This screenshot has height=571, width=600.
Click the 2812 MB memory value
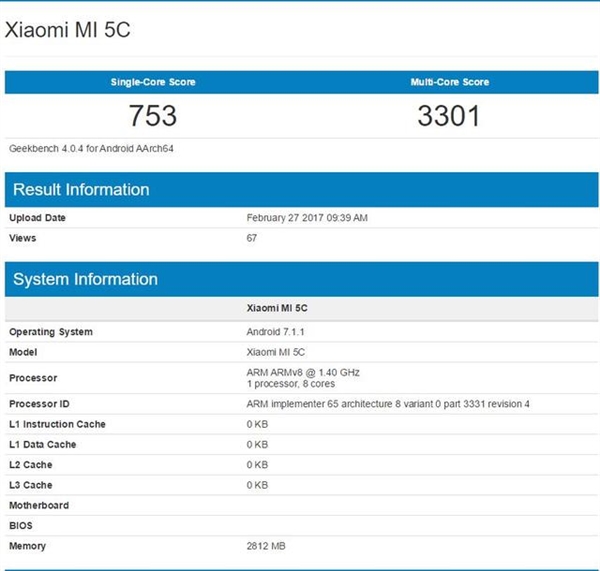coord(268,546)
